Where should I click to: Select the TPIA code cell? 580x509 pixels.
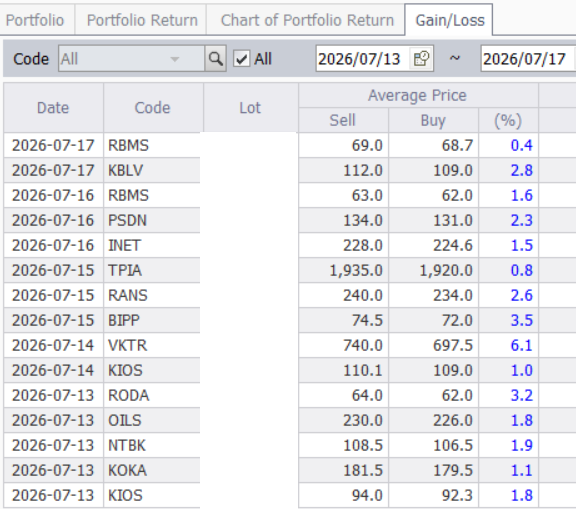point(152,270)
